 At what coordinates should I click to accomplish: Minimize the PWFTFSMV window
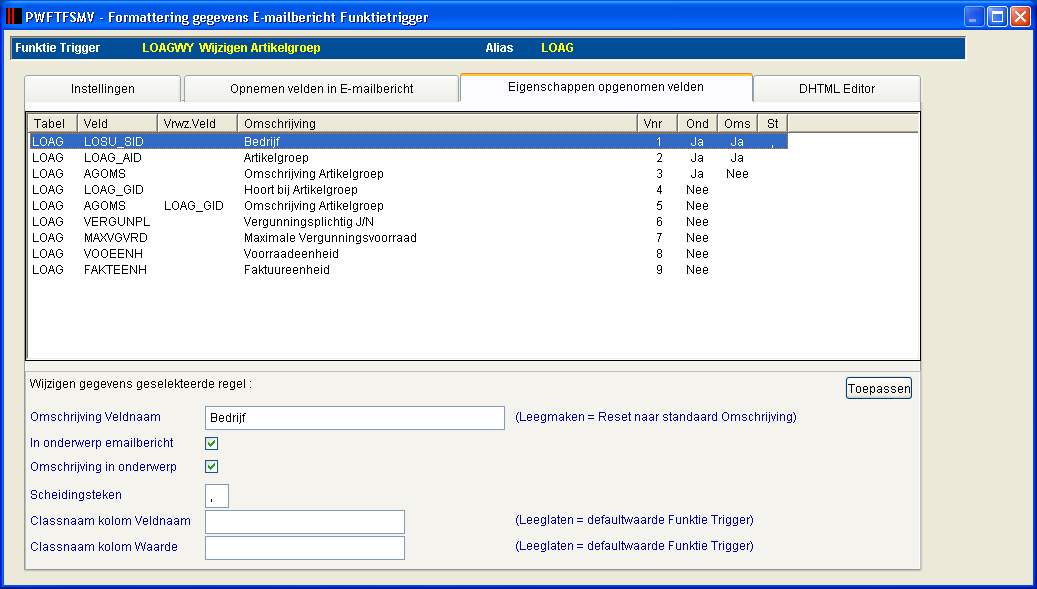point(974,17)
